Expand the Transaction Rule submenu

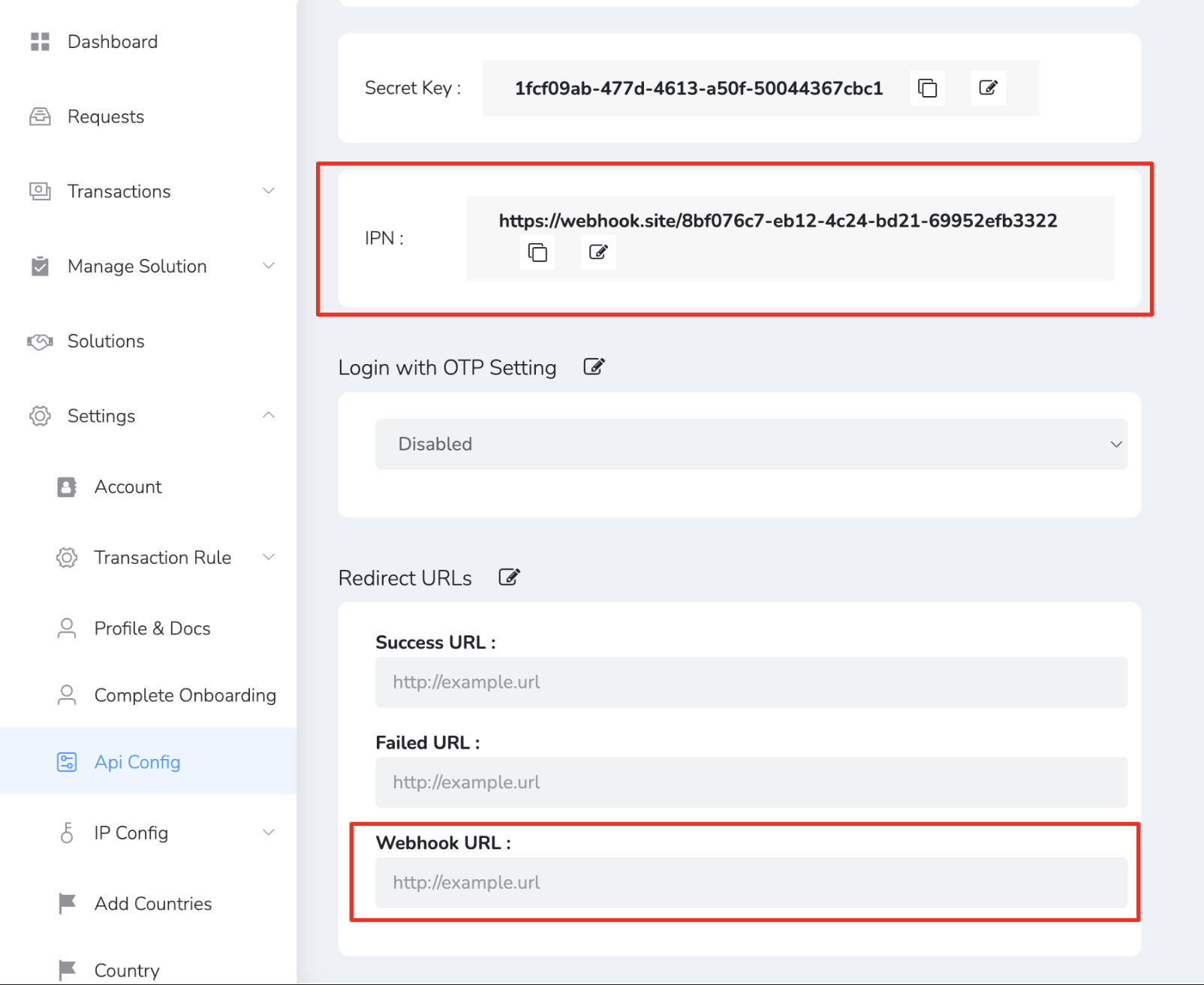pyautogui.click(x=268, y=557)
